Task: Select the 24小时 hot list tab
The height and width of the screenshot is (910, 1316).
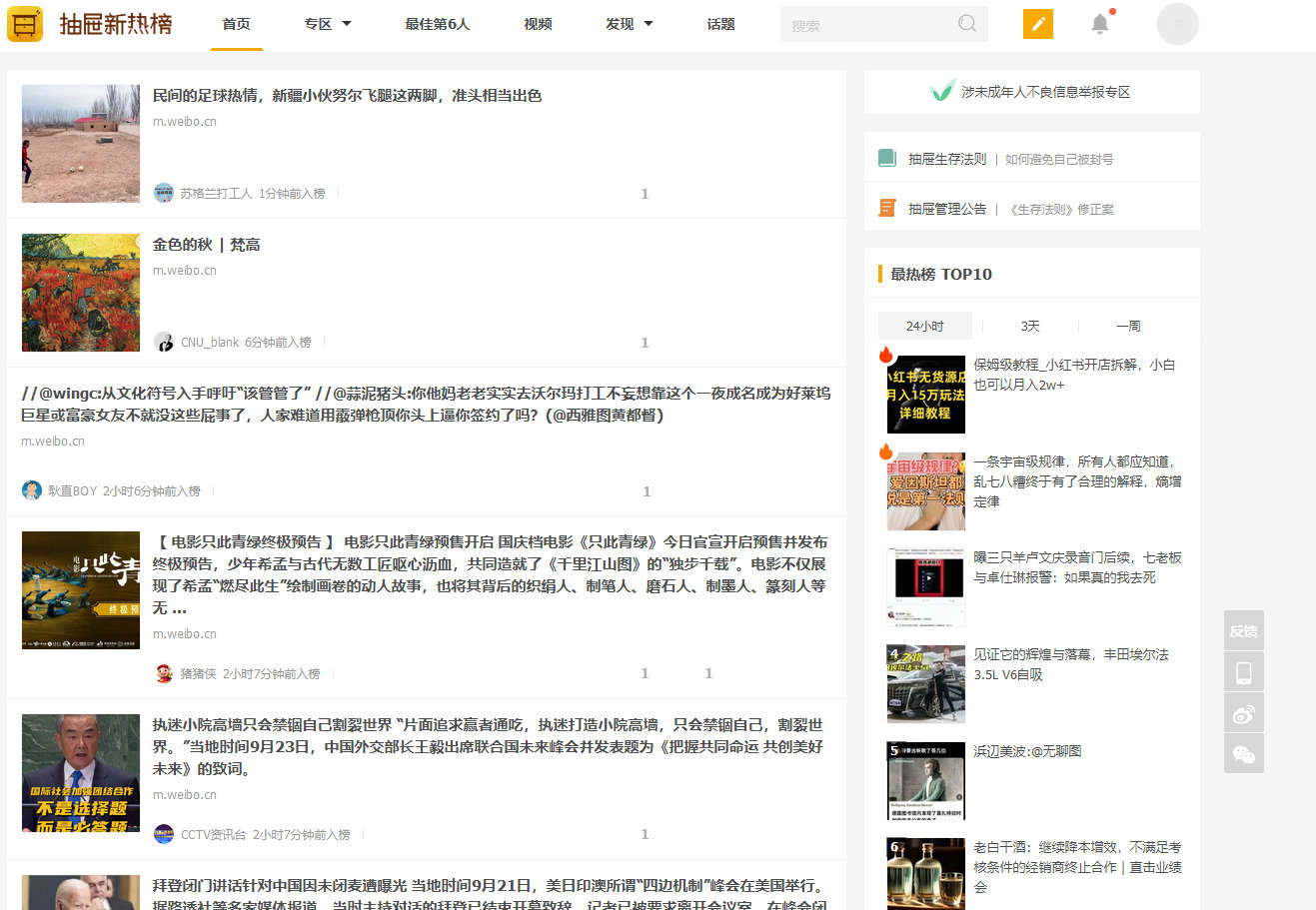Action: (924, 326)
